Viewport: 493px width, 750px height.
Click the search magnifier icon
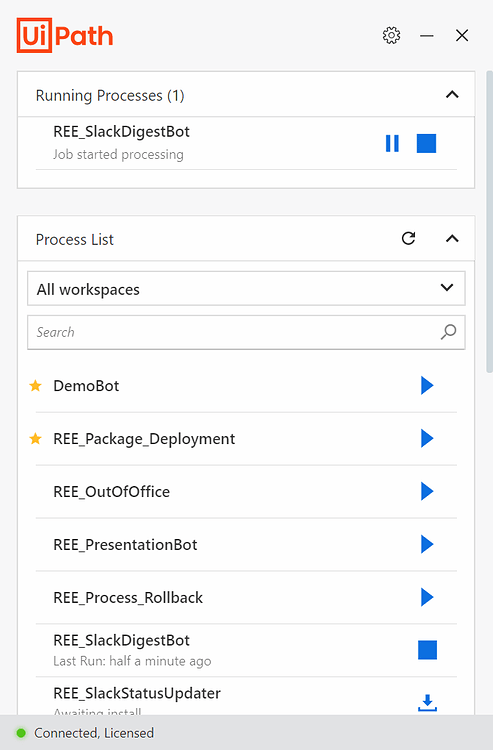449,331
